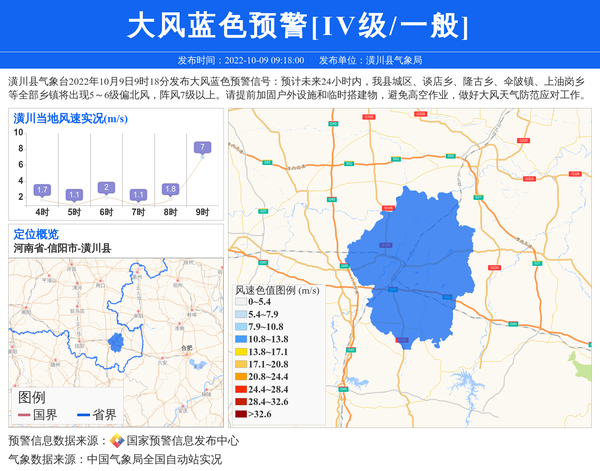Click the y-axis value 10

[18, 132]
